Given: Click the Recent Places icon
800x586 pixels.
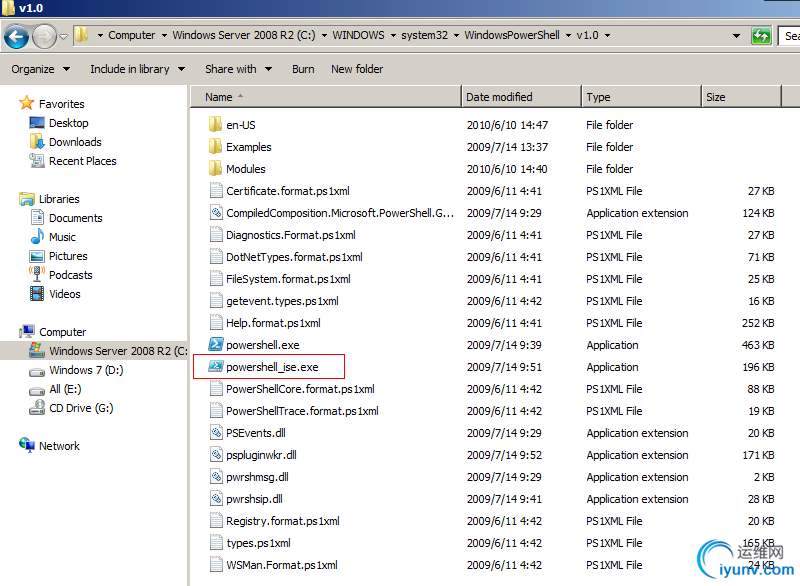Looking at the screenshot, I should (x=37, y=161).
